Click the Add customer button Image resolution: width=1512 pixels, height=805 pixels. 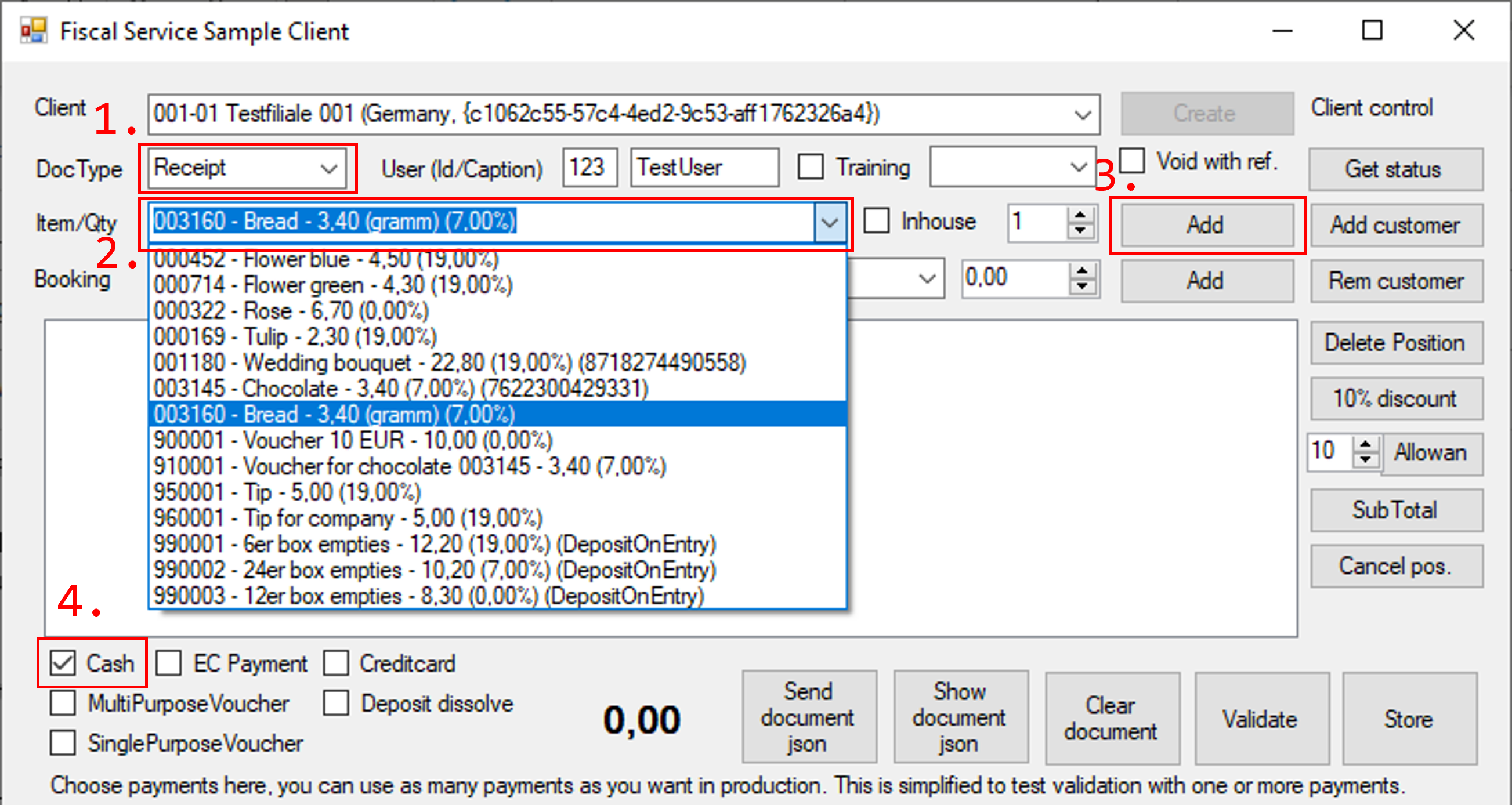click(1396, 224)
